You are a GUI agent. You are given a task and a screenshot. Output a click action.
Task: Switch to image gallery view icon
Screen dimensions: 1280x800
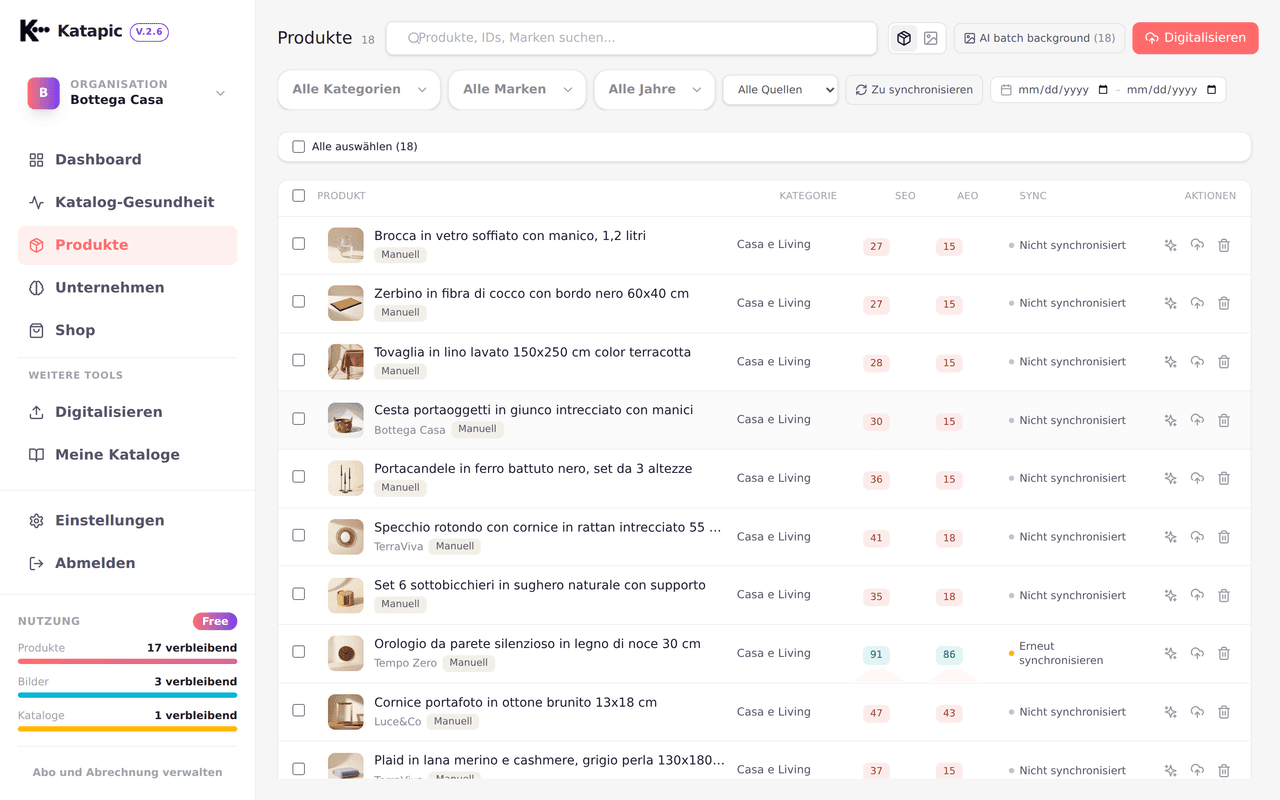[931, 38]
